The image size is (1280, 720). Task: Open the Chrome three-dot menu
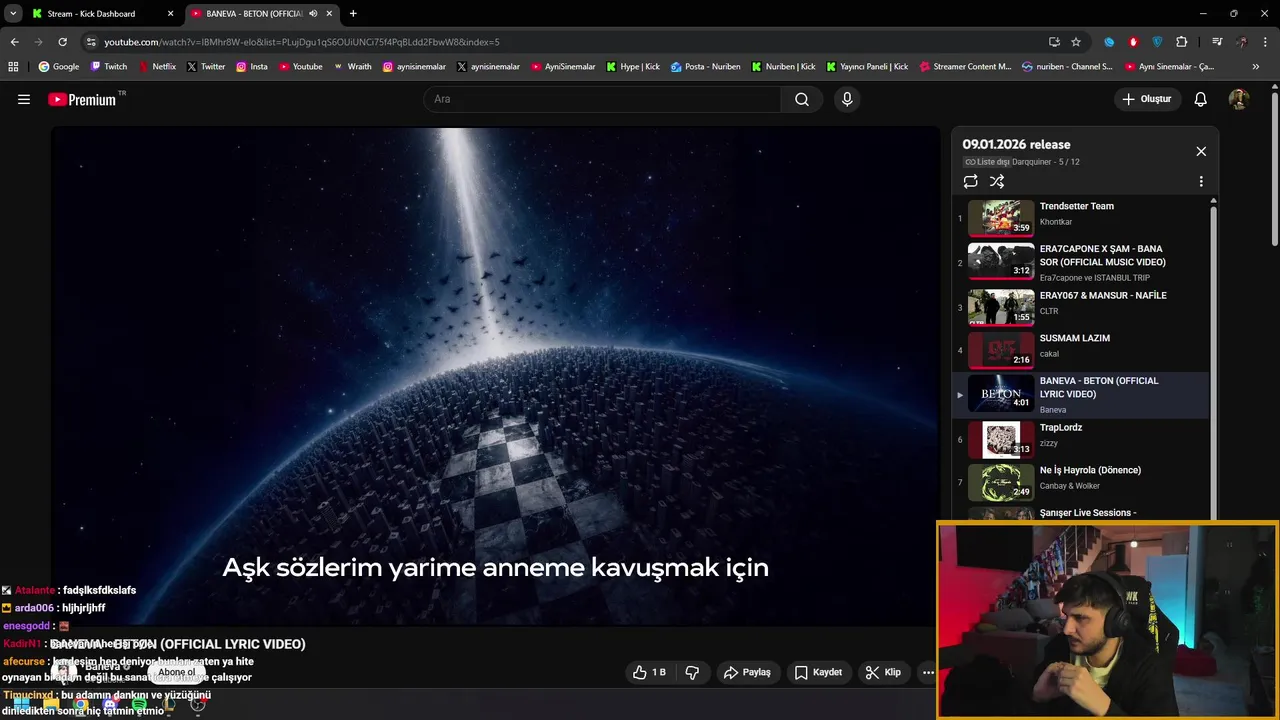pos(1265,42)
